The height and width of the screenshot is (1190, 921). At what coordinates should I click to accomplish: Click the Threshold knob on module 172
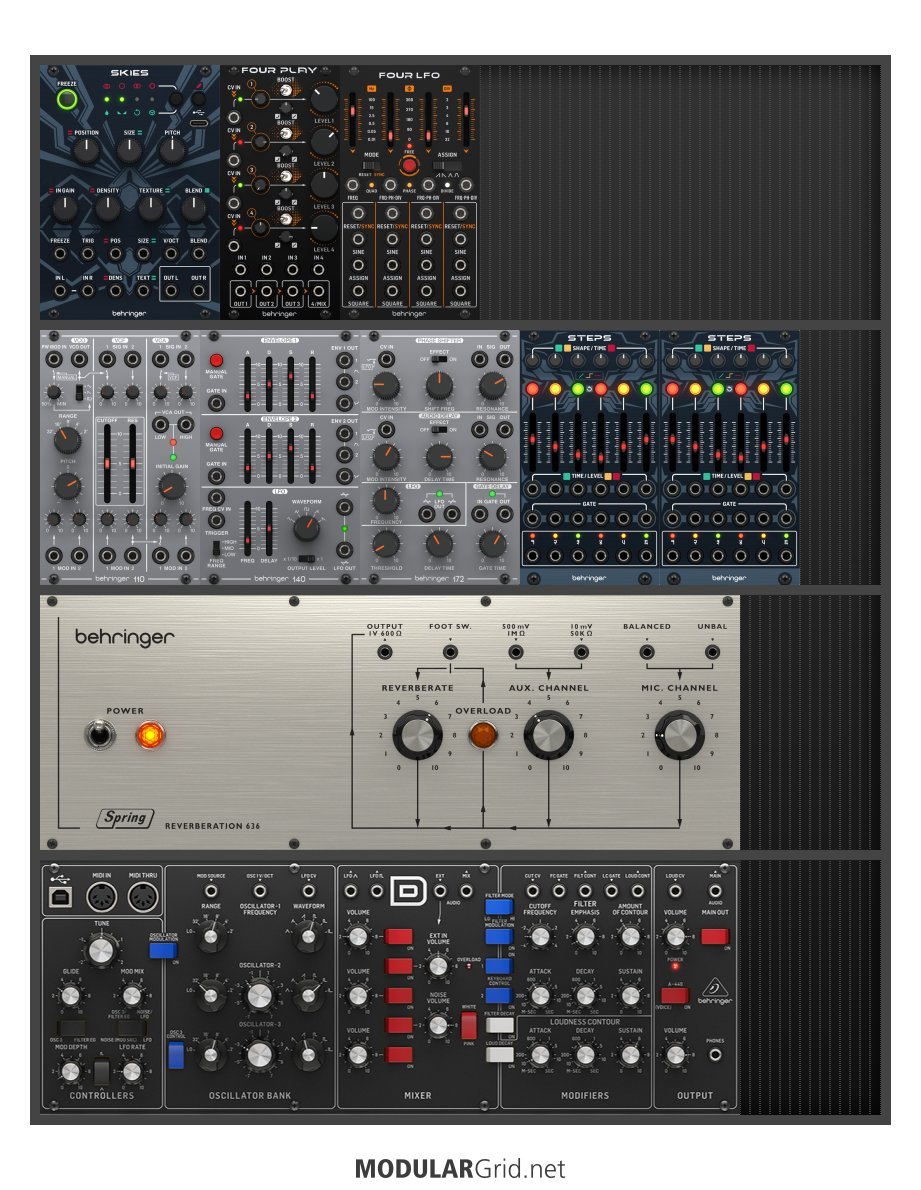pyautogui.click(x=386, y=543)
